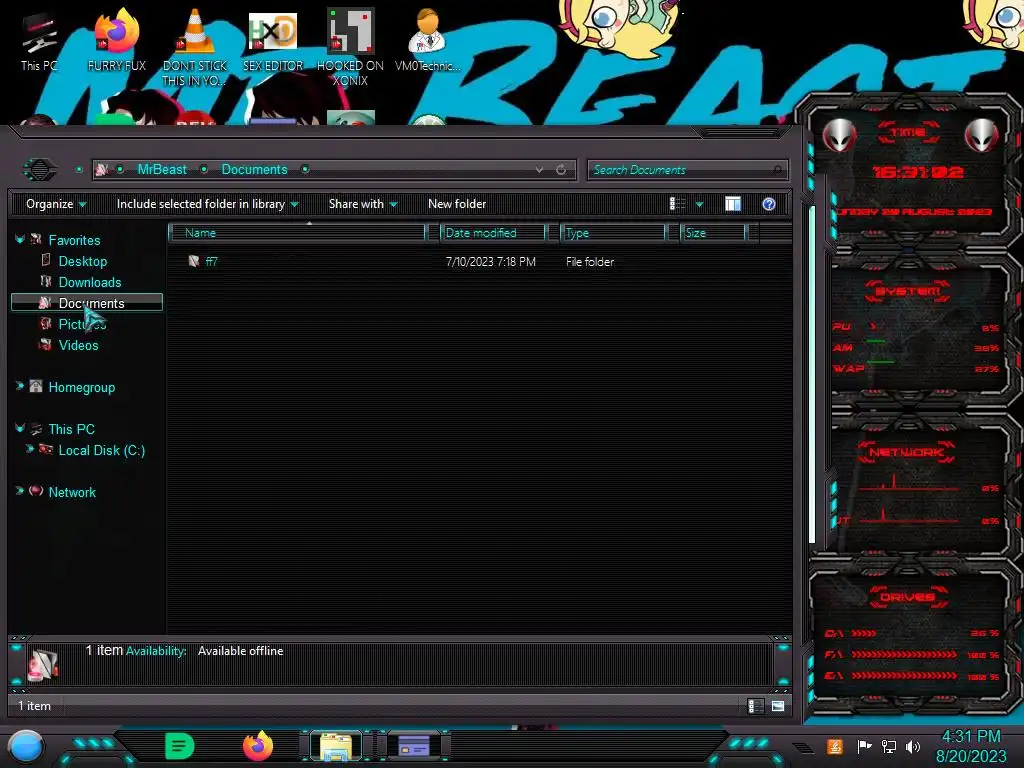
Task: Click the New folder button
Action: [x=457, y=204]
